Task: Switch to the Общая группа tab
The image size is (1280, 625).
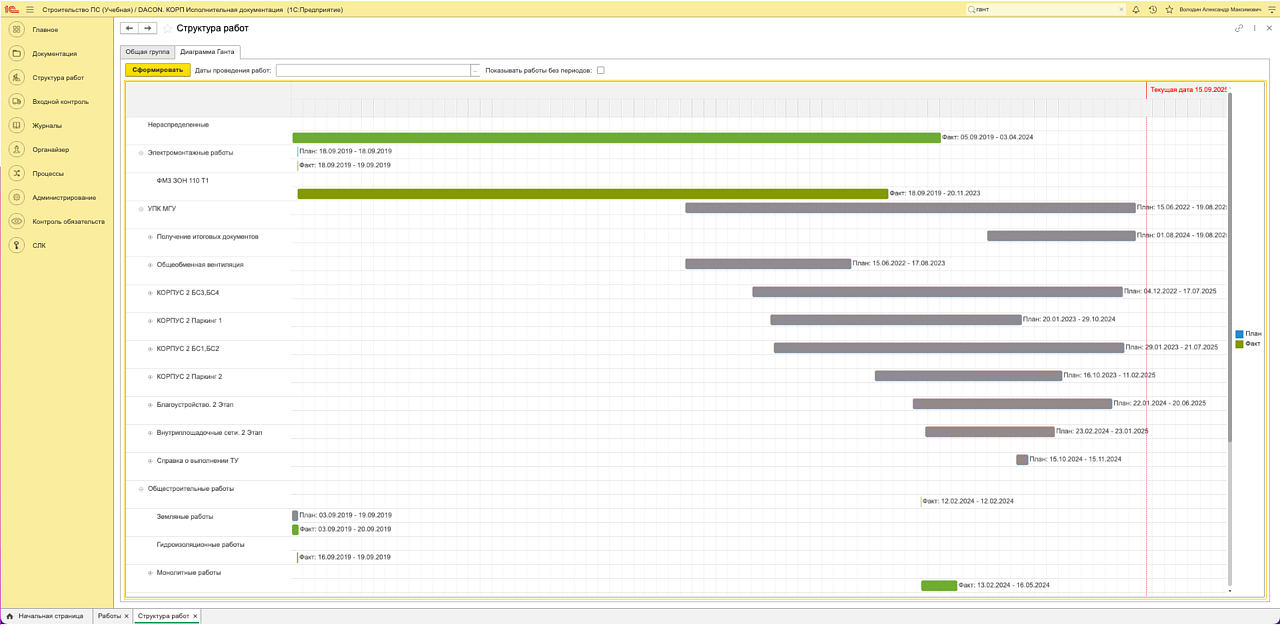Action: tap(147, 51)
